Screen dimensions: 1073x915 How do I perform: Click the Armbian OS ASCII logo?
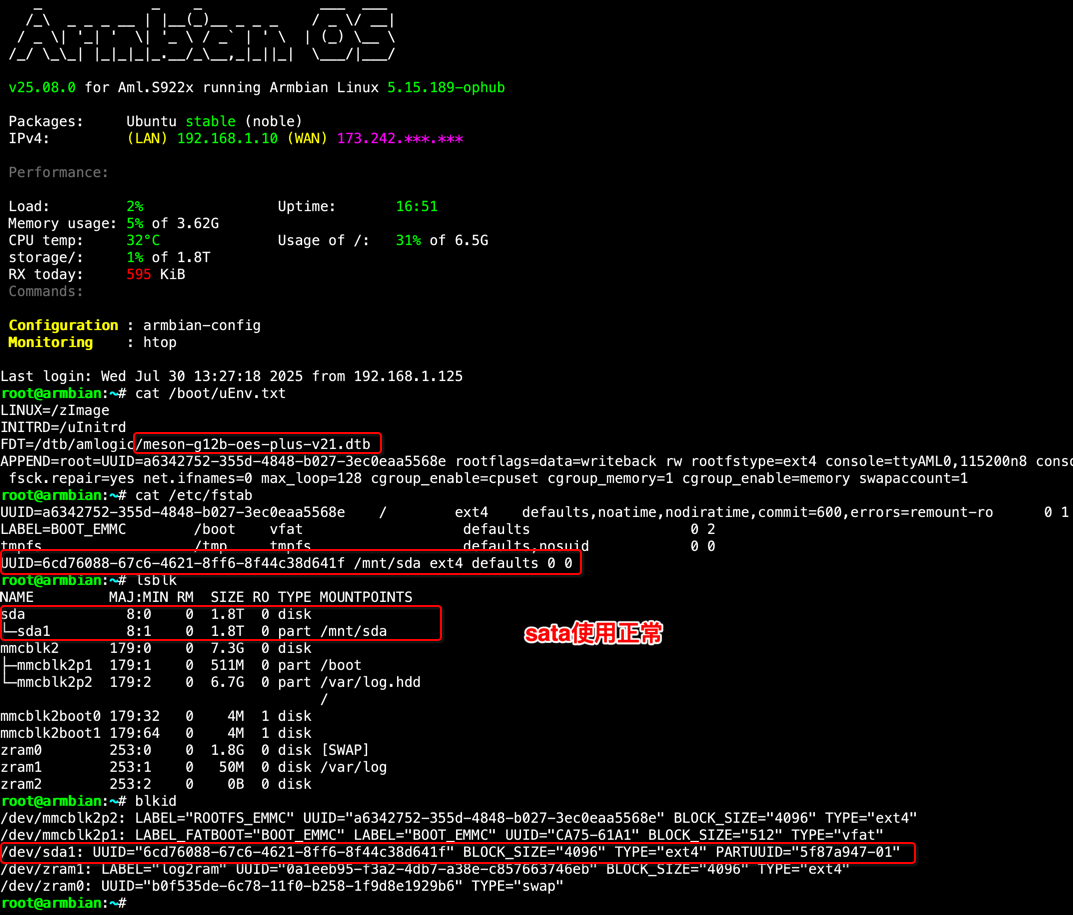click(200, 35)
